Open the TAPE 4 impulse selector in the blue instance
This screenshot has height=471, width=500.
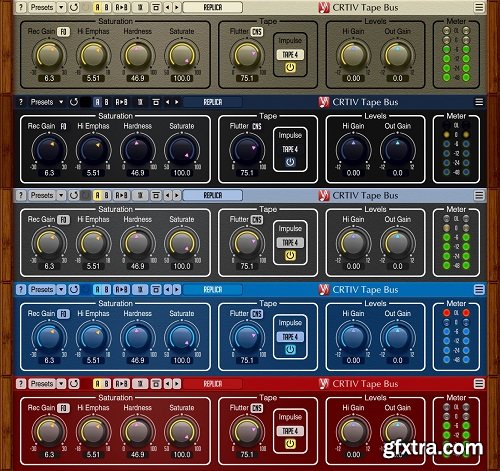pyautogui.click(x=290, y=337)
